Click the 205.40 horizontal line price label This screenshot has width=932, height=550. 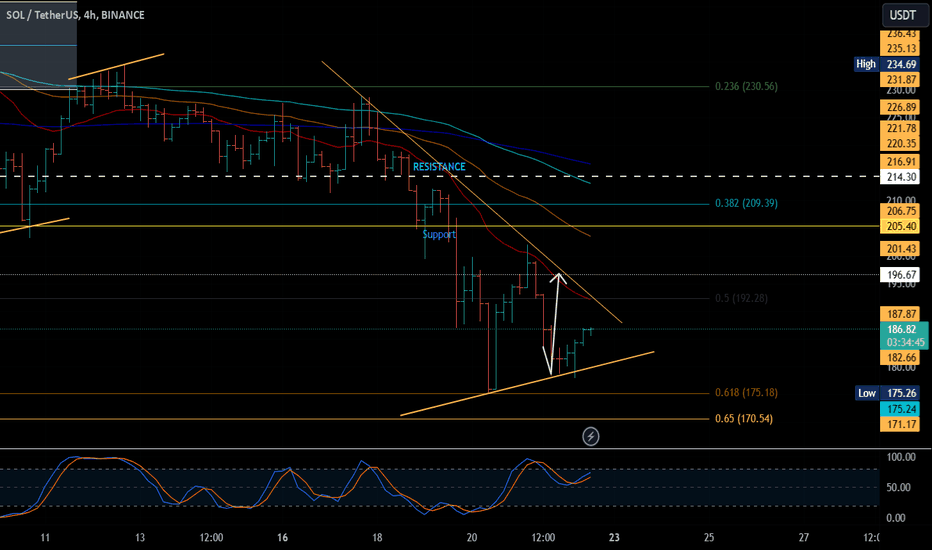[x=901, y=226]
